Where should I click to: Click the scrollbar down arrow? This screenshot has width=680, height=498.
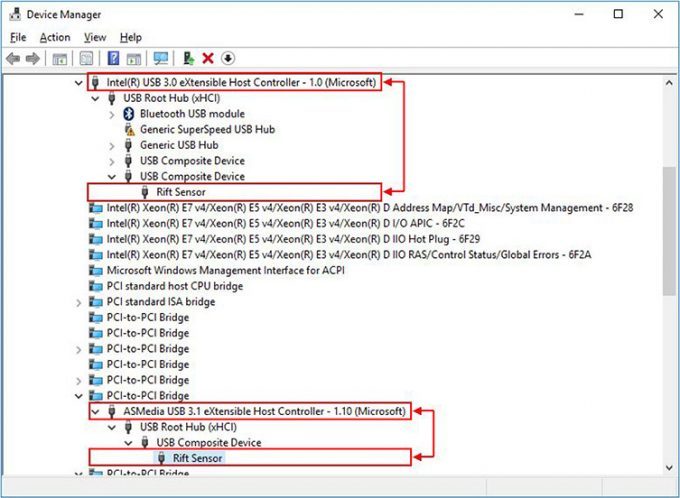[x=669, y=468]
